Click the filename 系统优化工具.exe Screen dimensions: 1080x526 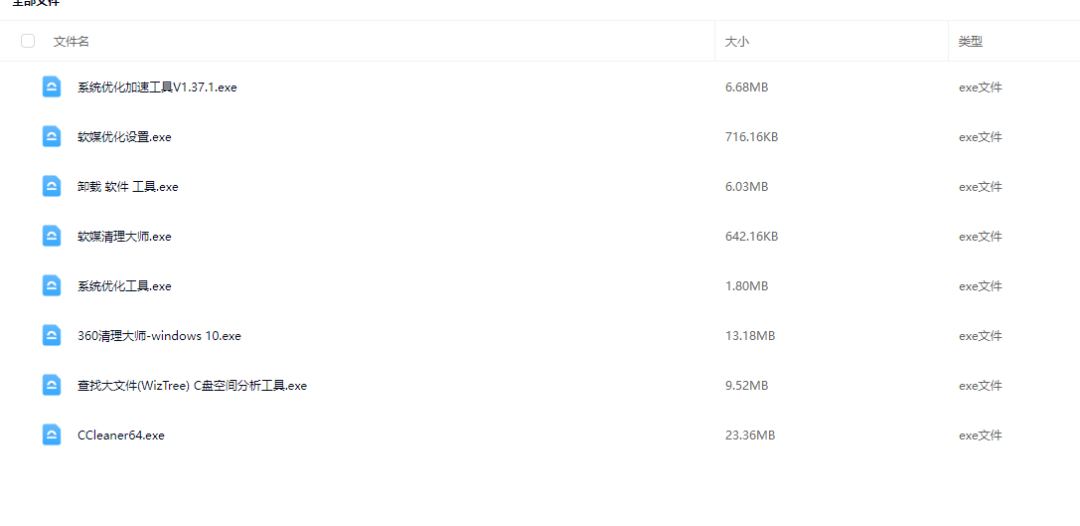124,286
